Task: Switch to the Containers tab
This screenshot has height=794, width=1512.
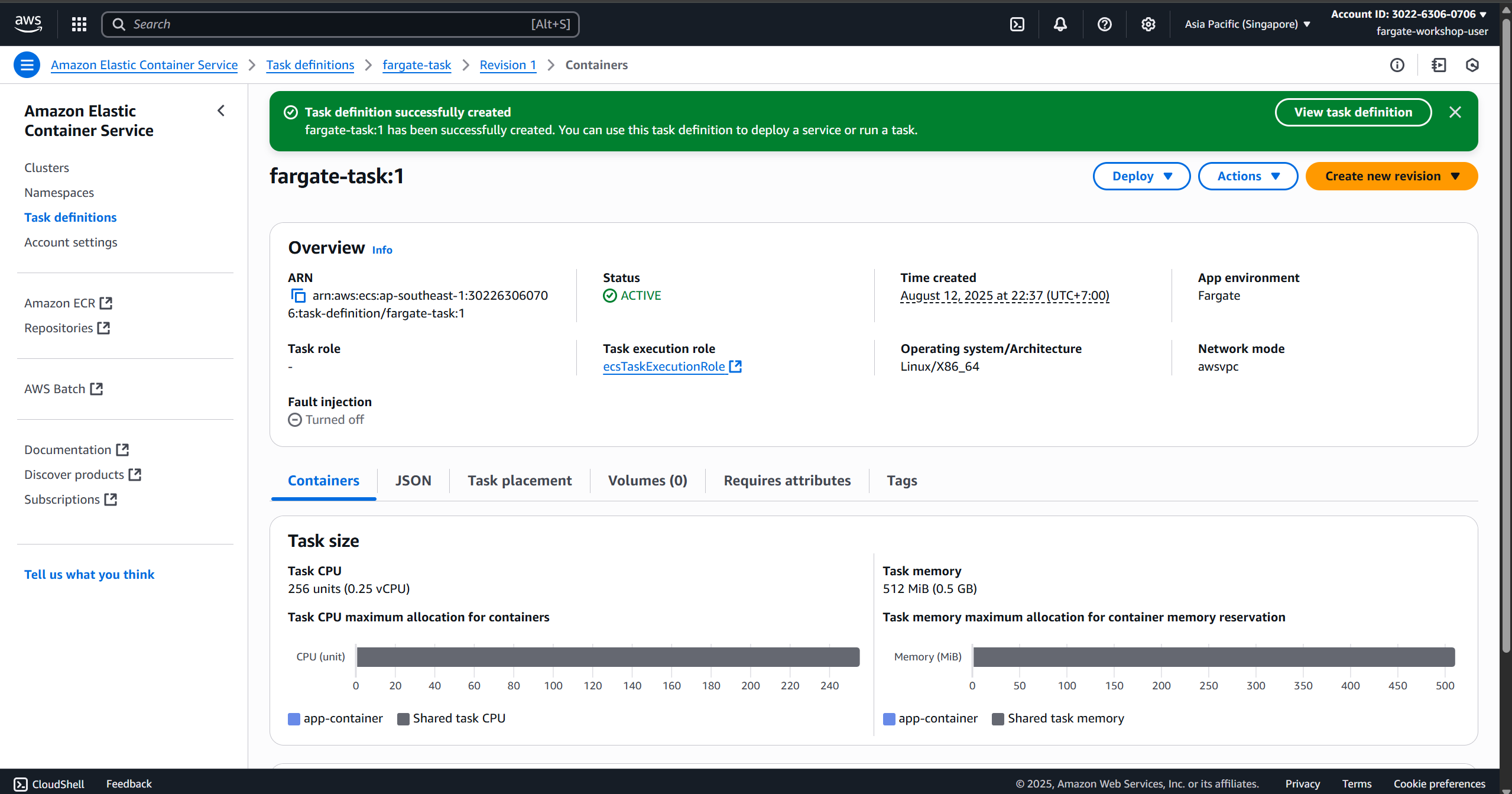Action: 323,481
